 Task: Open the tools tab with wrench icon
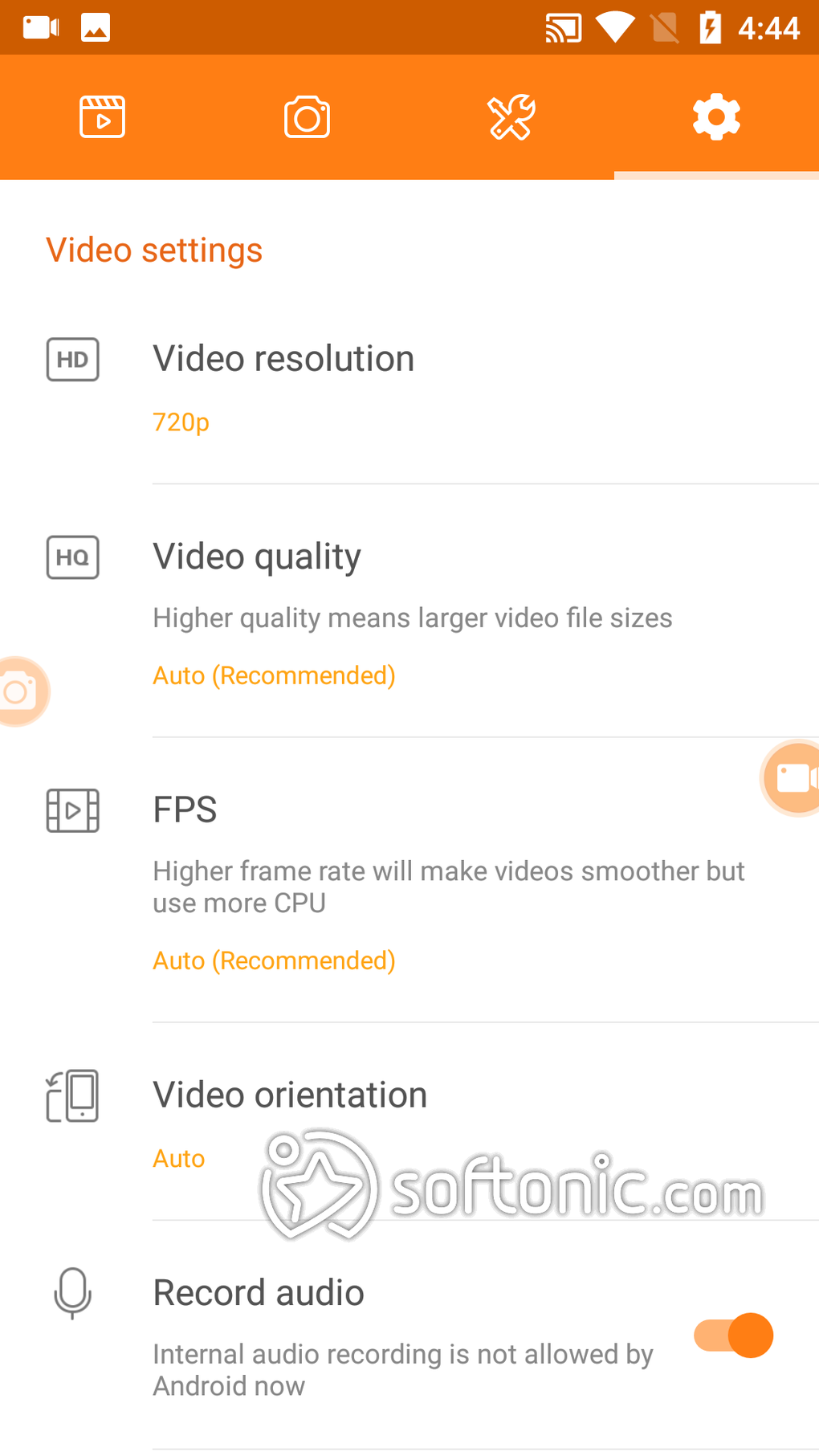coord(511,117)
